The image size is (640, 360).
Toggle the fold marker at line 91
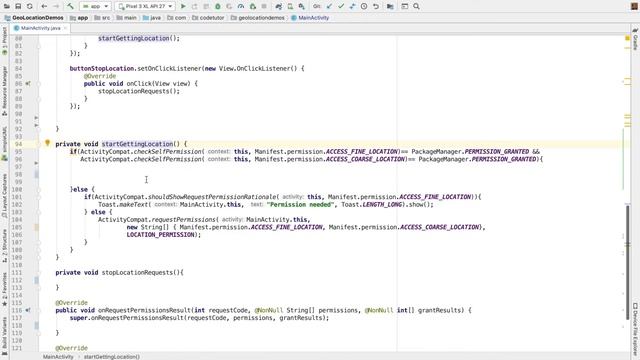coord(36,118)
